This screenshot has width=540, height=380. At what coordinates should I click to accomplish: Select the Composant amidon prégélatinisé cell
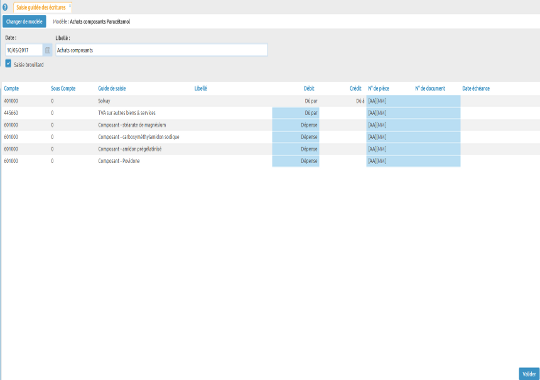click(x=130, y=149)
